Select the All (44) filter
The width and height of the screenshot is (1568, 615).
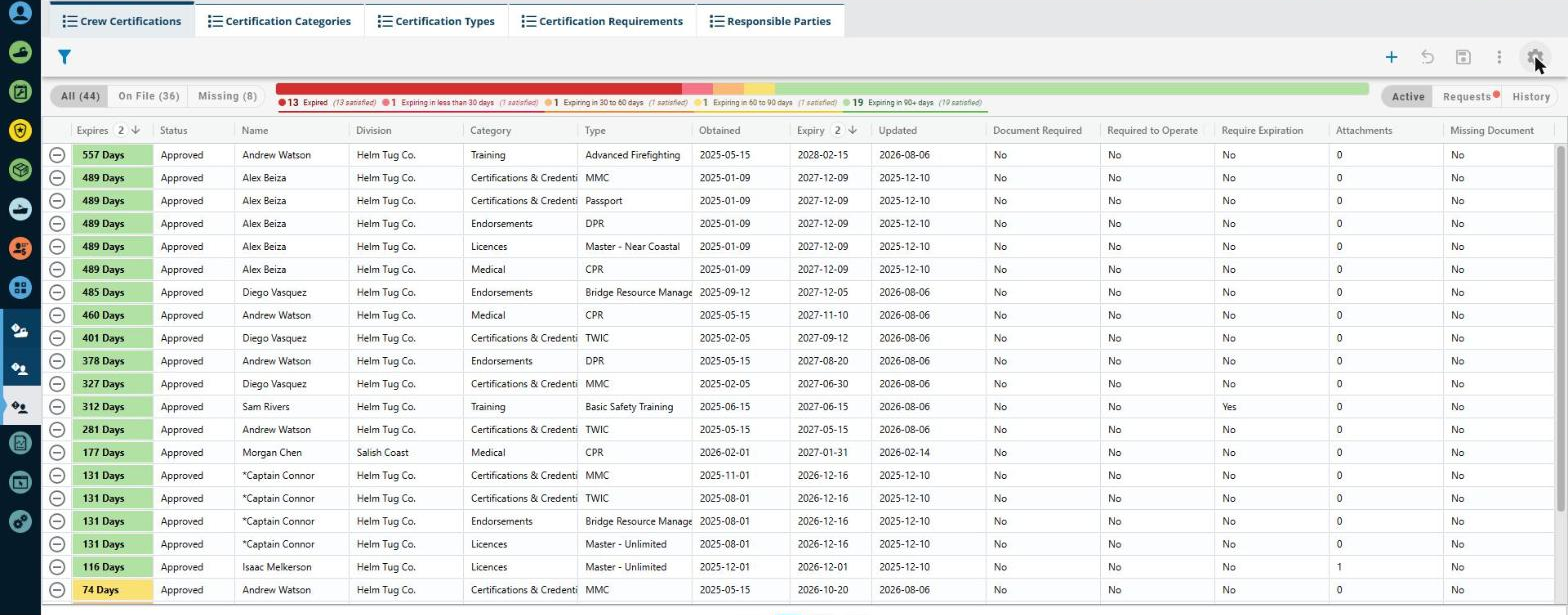pos(79,96)
